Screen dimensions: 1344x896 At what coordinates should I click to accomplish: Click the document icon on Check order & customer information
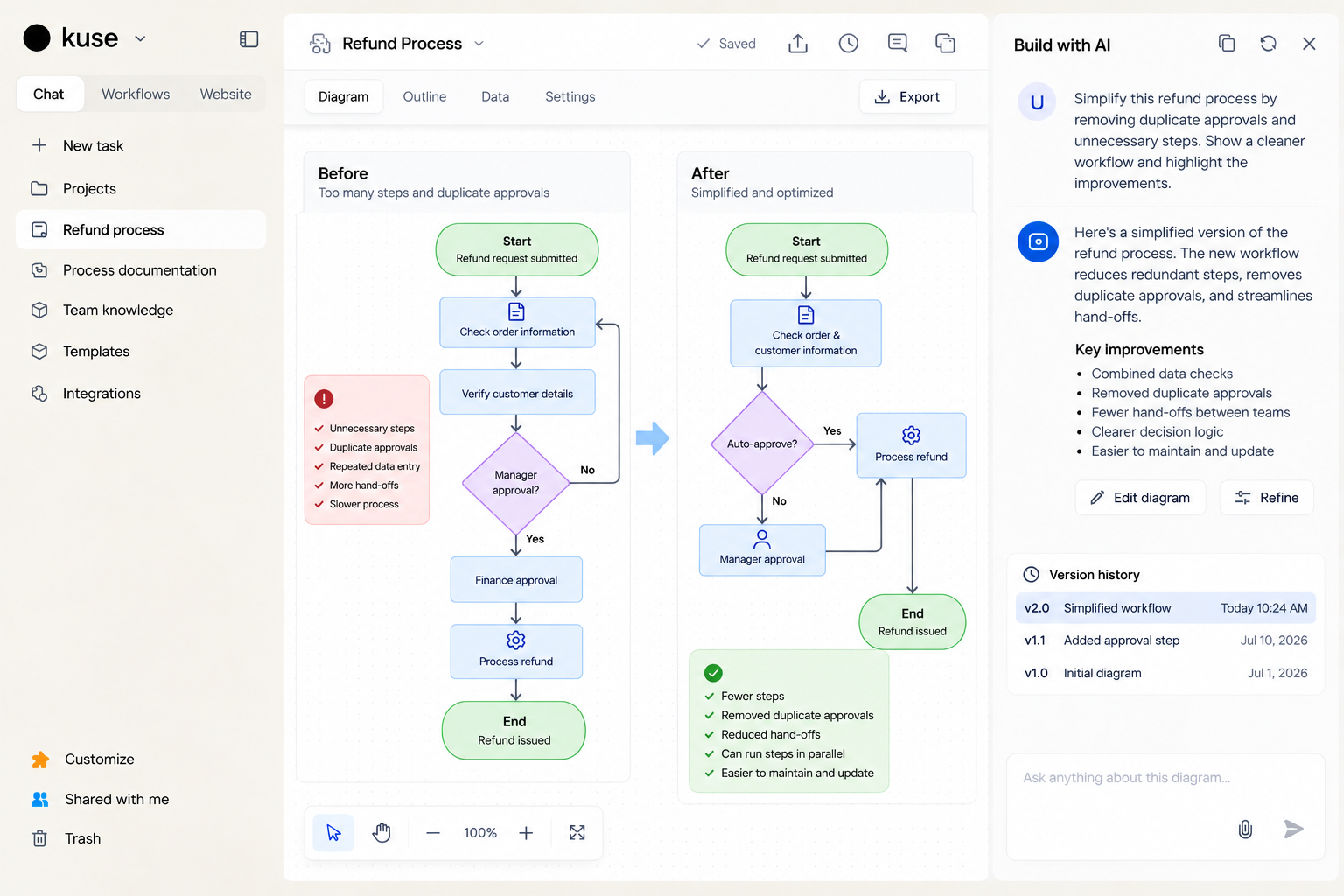tap(806, 315)
